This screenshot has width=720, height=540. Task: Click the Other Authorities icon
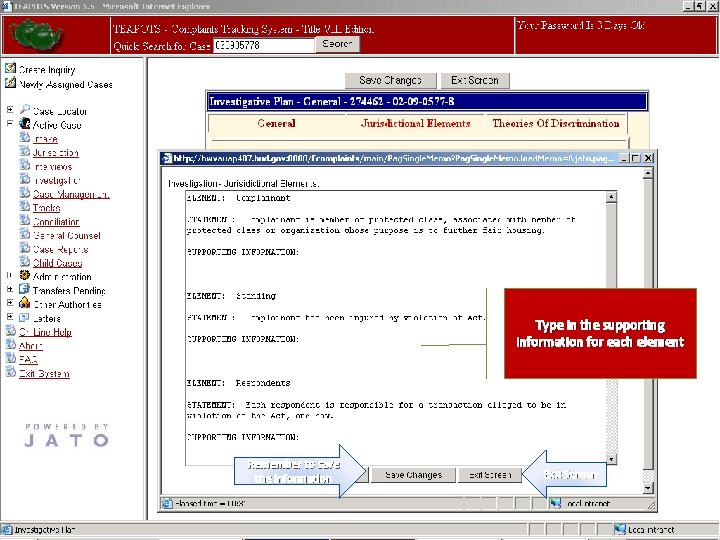click(25, 303)
